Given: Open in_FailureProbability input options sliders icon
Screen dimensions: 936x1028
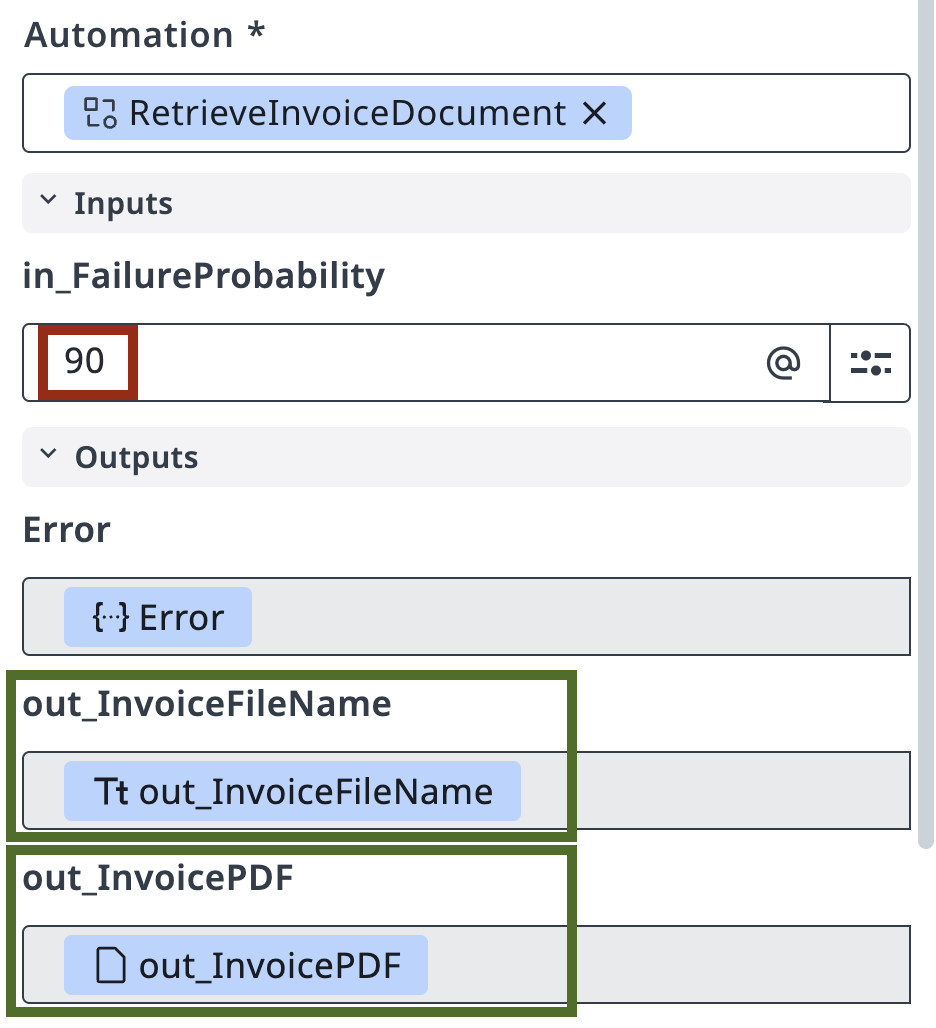Looking at the screenshot, I should [x=870, y=363].
